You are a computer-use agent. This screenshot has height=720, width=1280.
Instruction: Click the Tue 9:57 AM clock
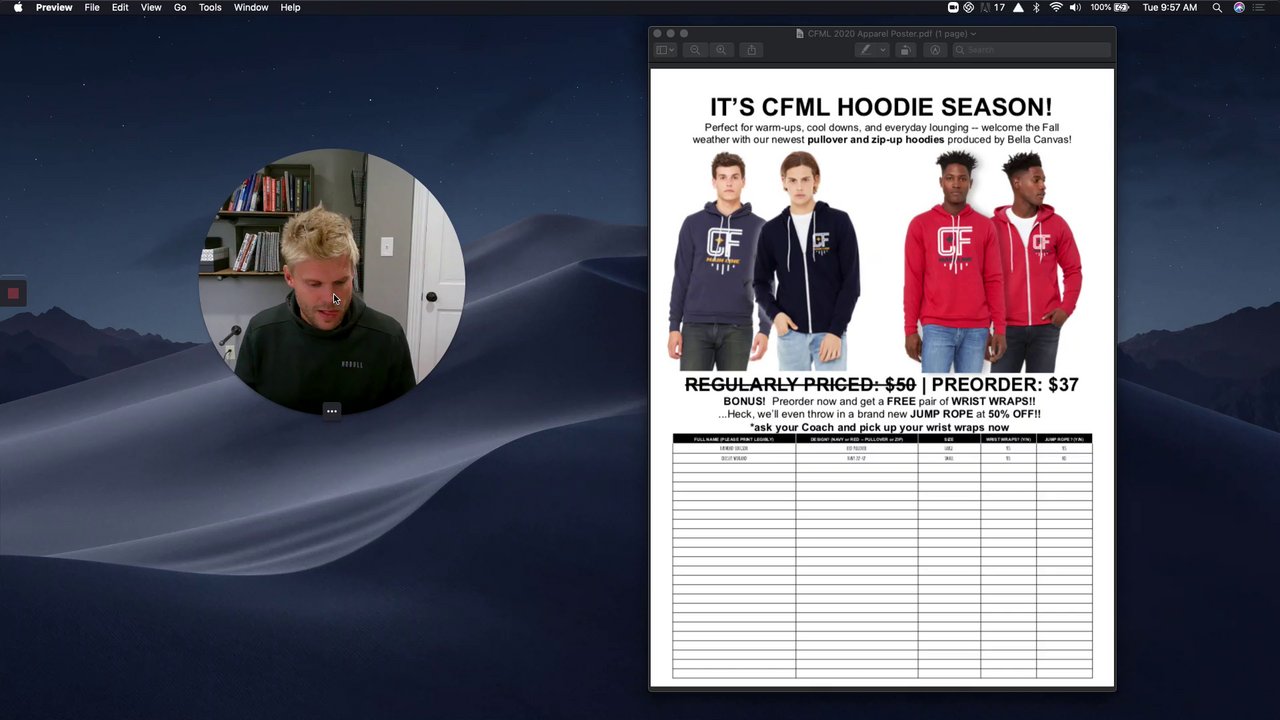coord(1169,7)
